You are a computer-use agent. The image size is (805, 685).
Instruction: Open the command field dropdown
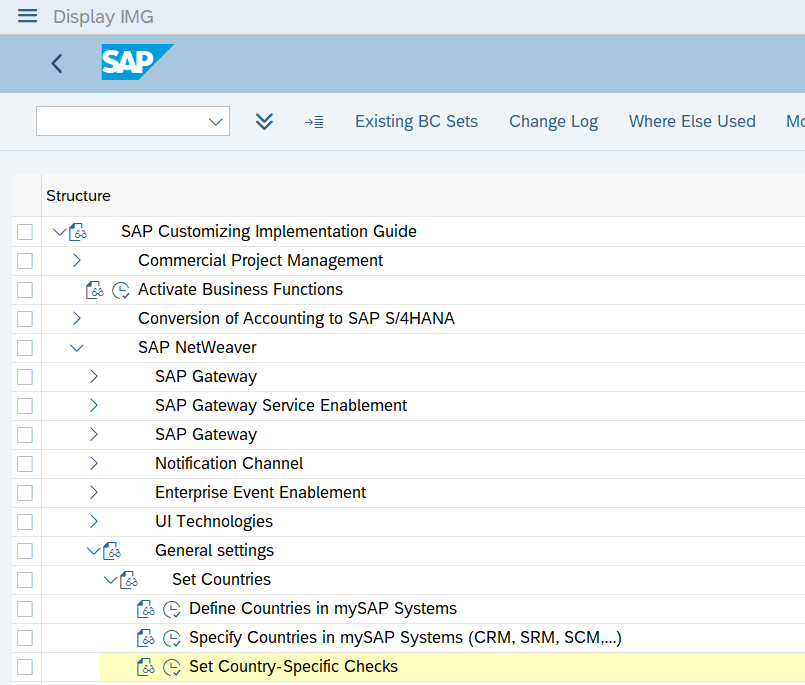click(215, 122)
